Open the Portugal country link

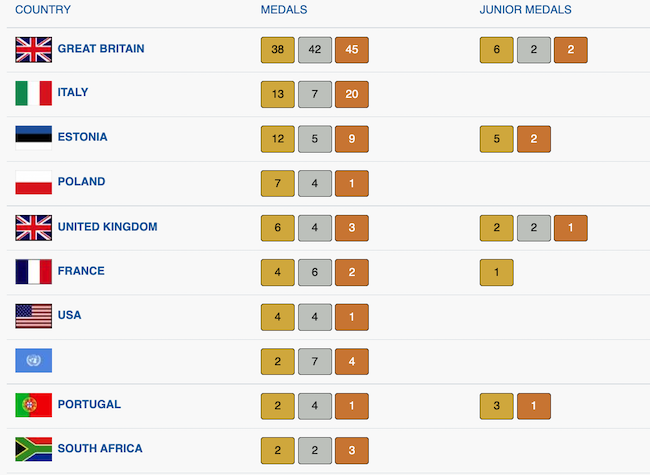89,405
